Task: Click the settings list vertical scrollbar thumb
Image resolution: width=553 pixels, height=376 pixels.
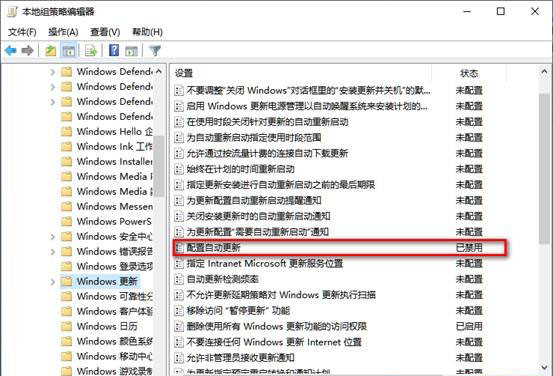Action: tap(544, 169)
